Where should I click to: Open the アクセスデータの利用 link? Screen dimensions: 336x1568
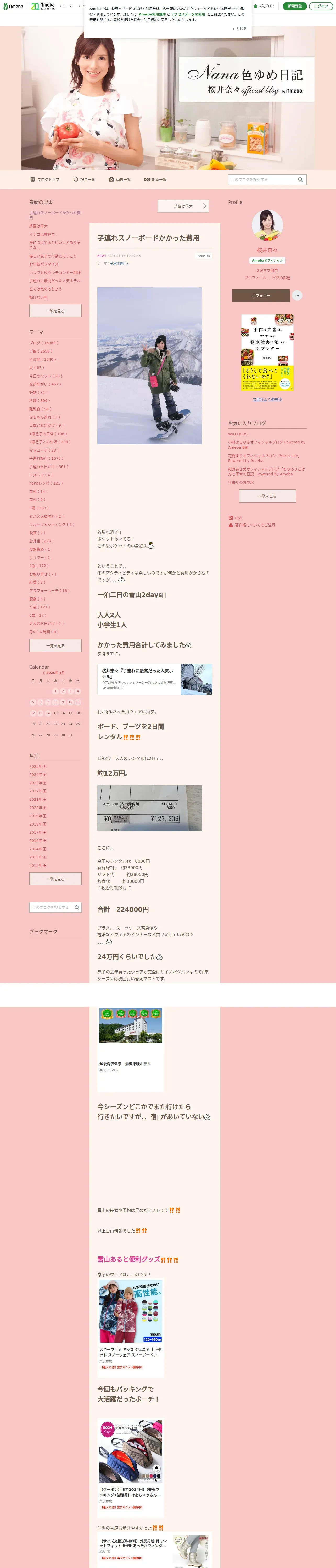click(188, 14)
